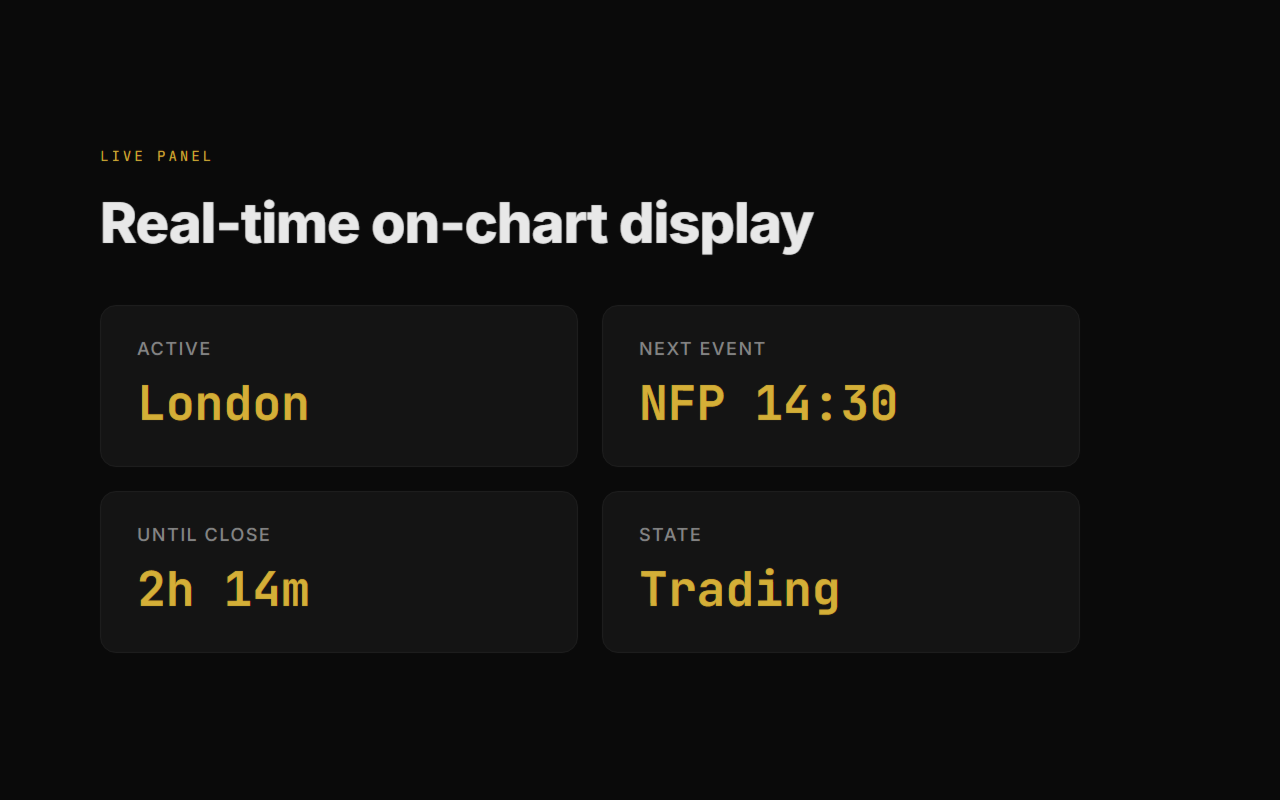
Task: Click the word on-chart in the heading
Action: pyautogui.click(x=489, y=223)
